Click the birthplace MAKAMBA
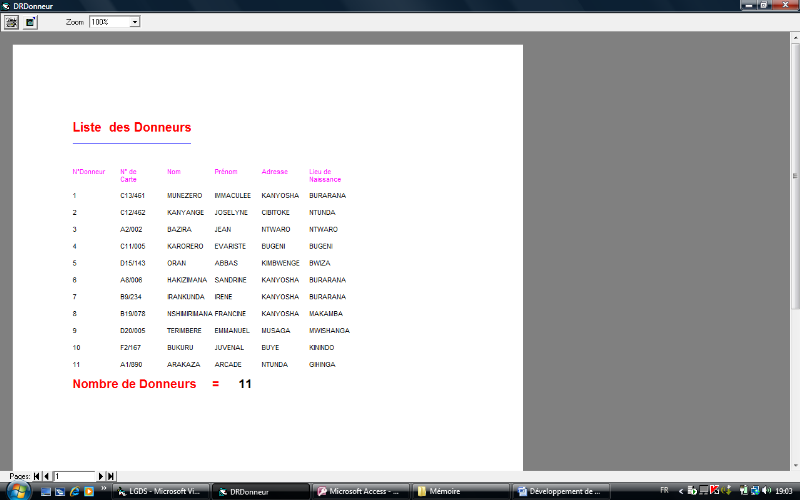The width and height of the screenshot is (800, 500). 326,314
